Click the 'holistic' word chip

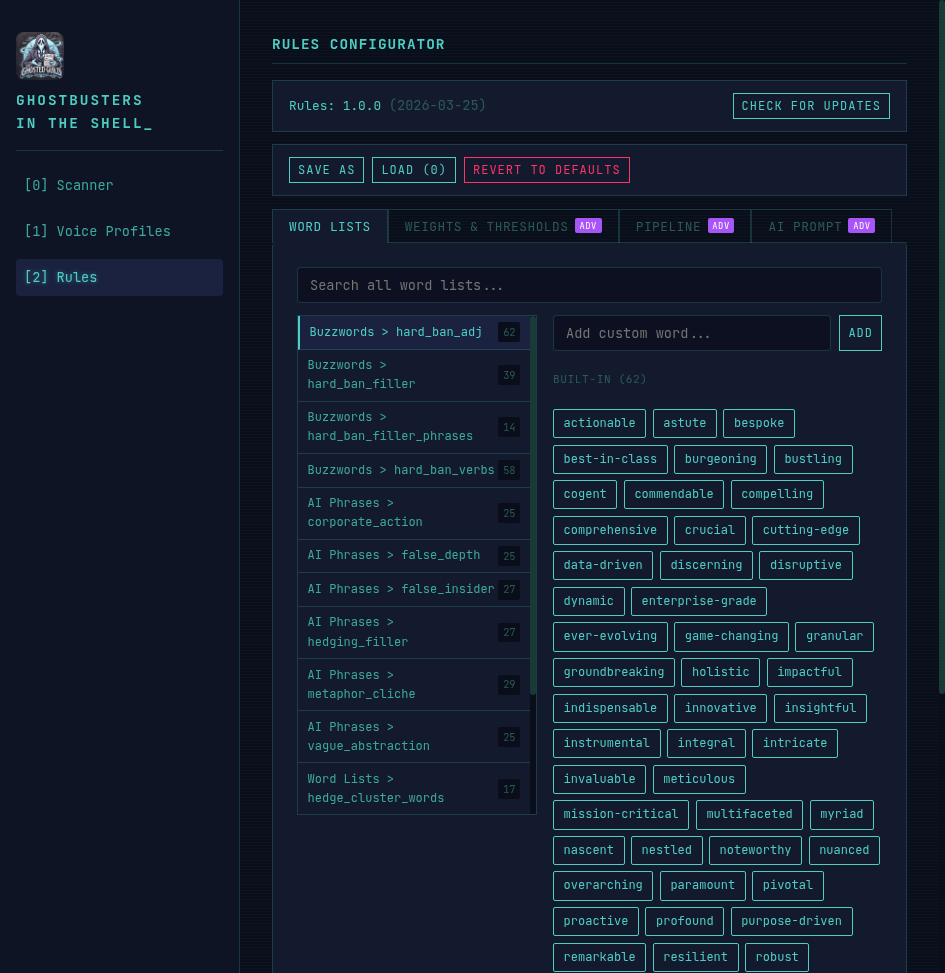(720, 673)
